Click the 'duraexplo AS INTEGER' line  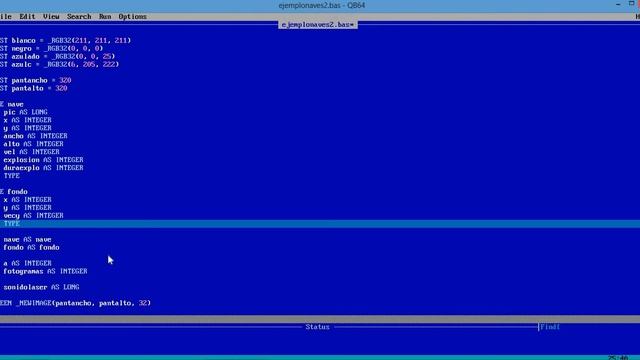(x=43, y=168)
